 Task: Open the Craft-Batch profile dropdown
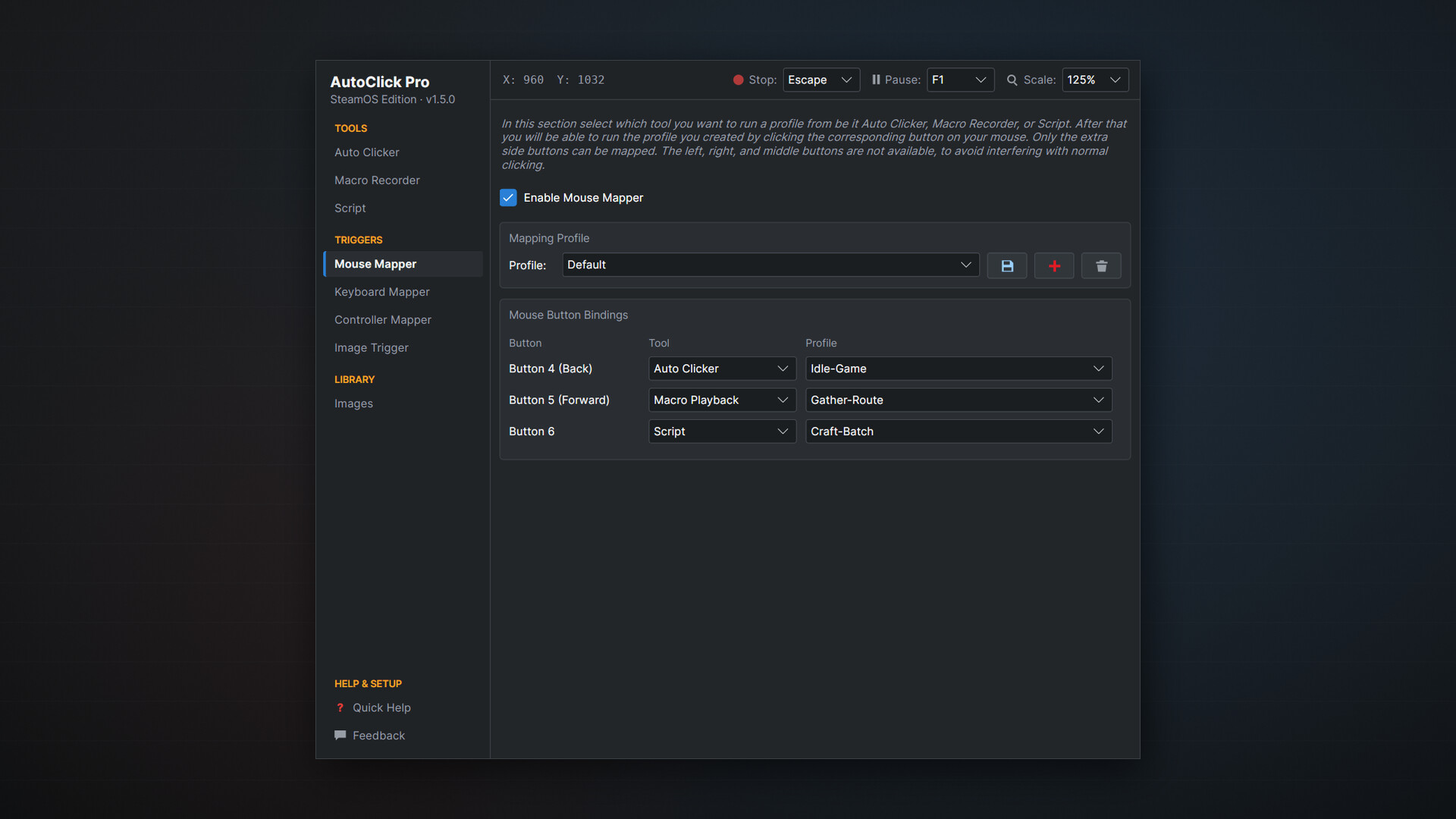tap(959, 431)
